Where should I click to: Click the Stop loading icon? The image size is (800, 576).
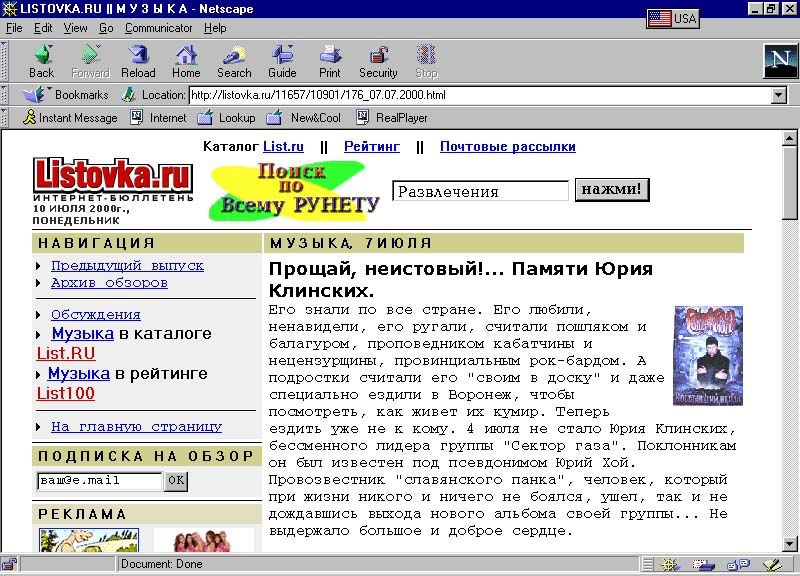coord(427,61)
